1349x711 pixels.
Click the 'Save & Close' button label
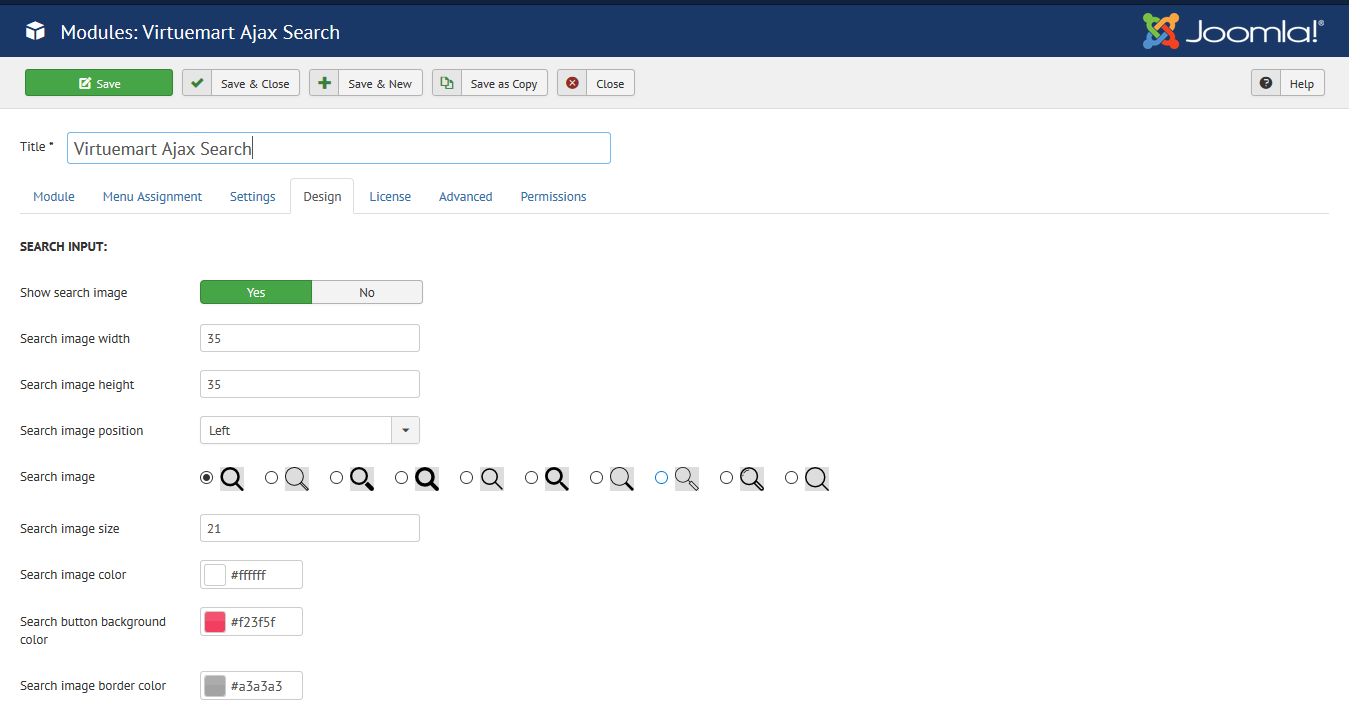point(255,84)
